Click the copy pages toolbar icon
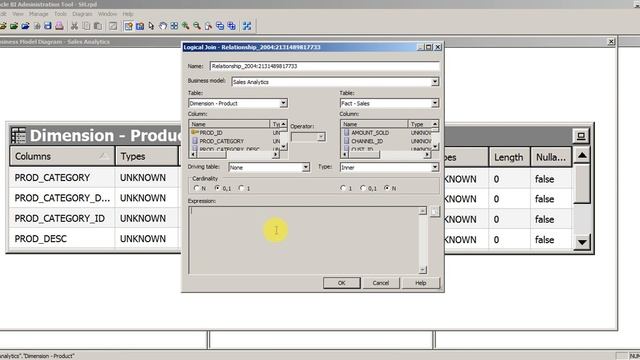This screenshot has height=360, width=640. [86, 26]
